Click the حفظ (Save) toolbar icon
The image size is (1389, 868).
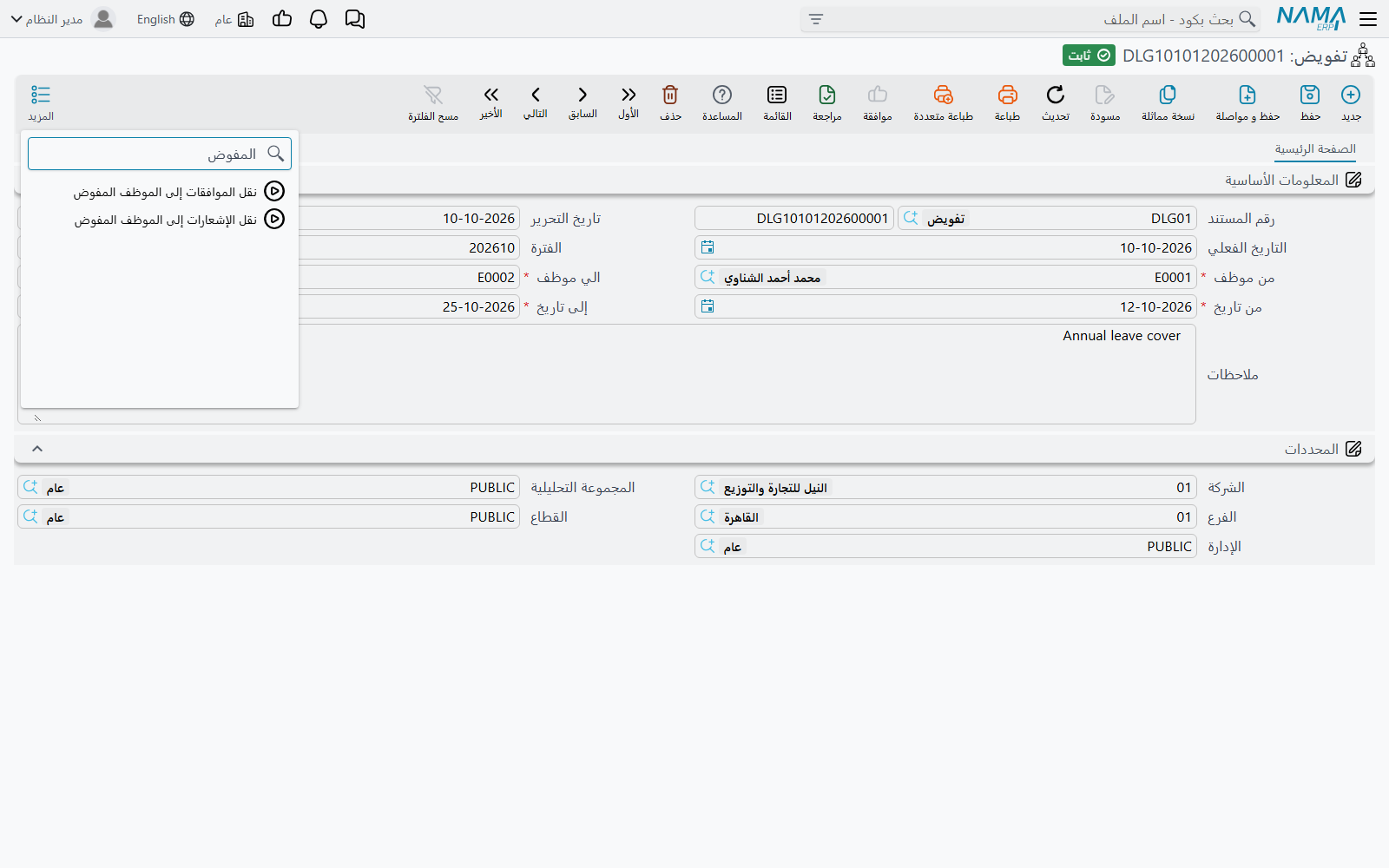1310,95
